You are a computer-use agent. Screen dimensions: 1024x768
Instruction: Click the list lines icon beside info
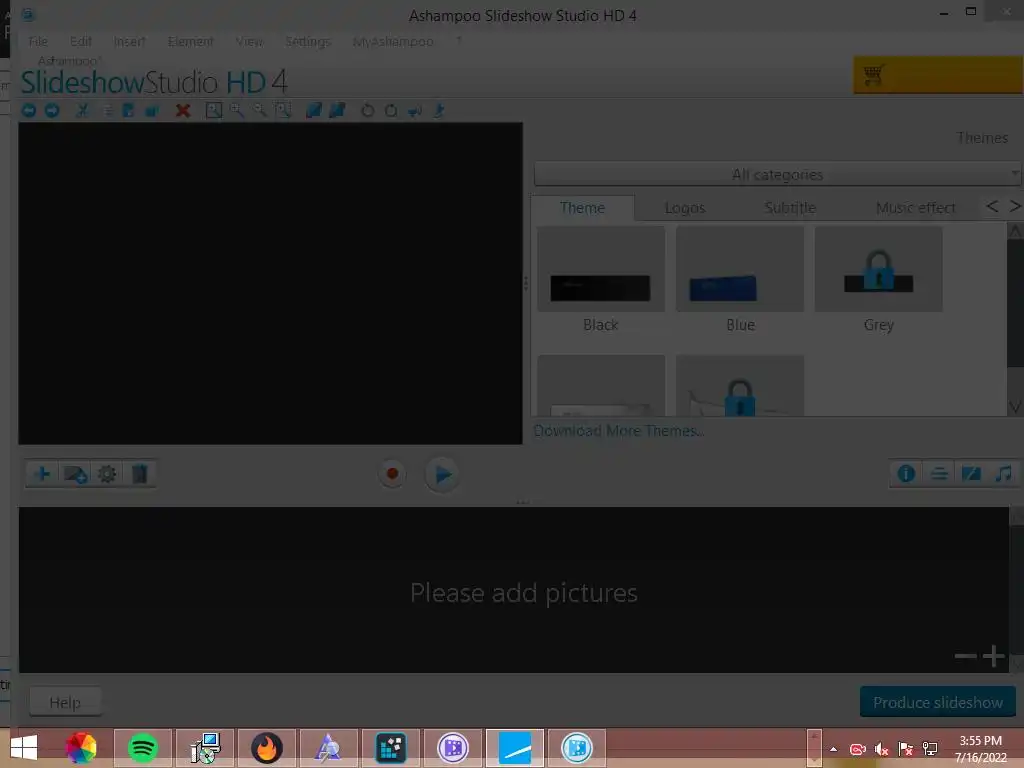coord(939,473)
